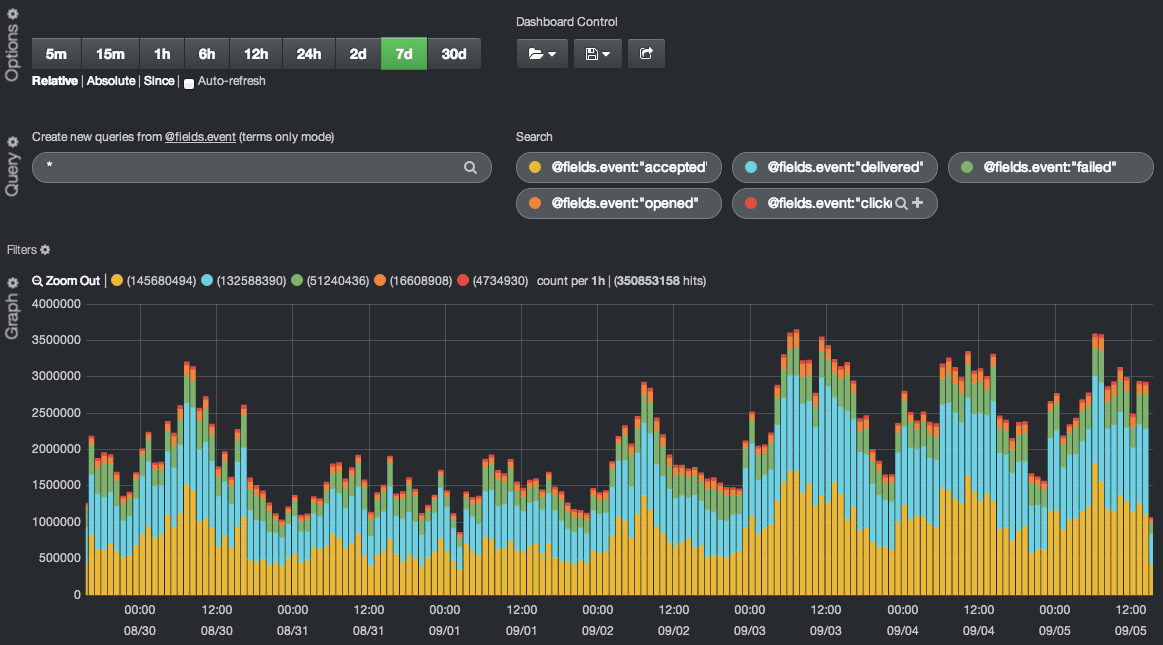The image size is (1163, 645).
Task: Open the Filters gear settings
Action: point(45,250)
